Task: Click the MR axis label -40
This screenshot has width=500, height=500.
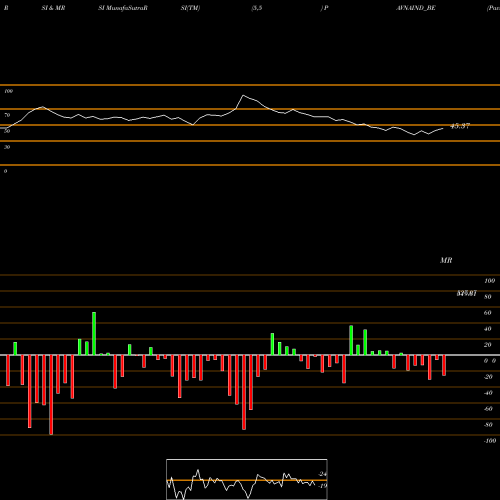Action: pos(488,393)
